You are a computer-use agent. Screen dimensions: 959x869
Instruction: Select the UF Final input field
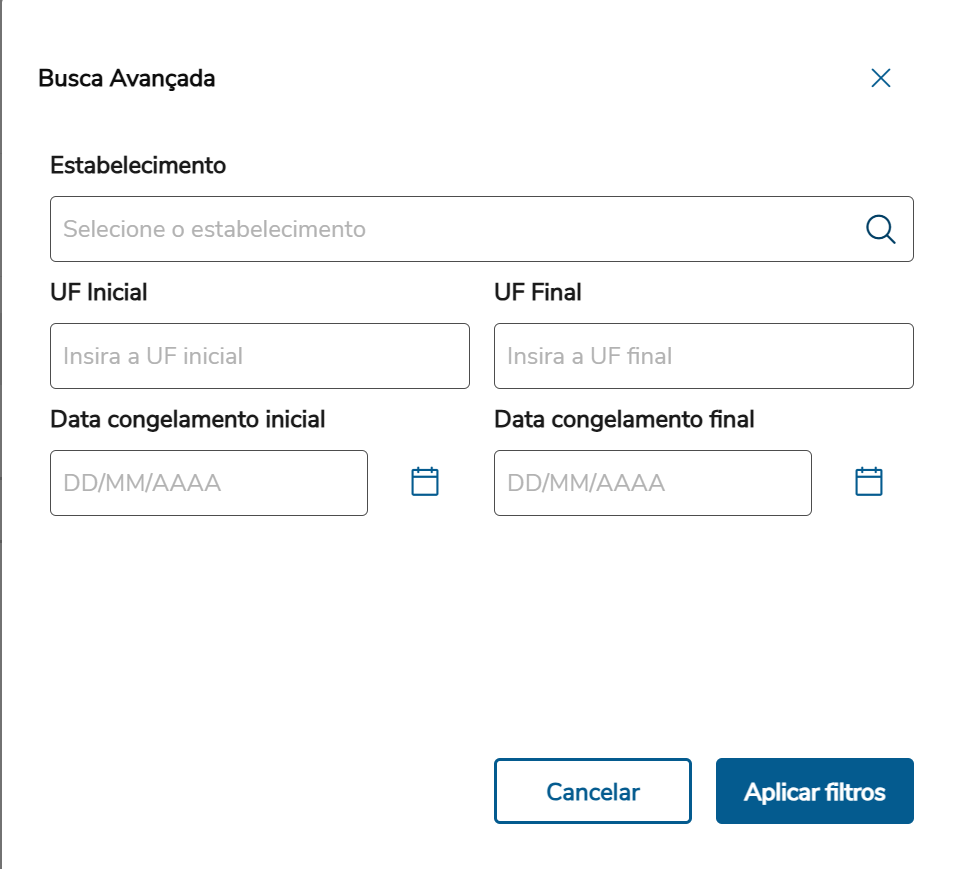[x=703, y=356]
